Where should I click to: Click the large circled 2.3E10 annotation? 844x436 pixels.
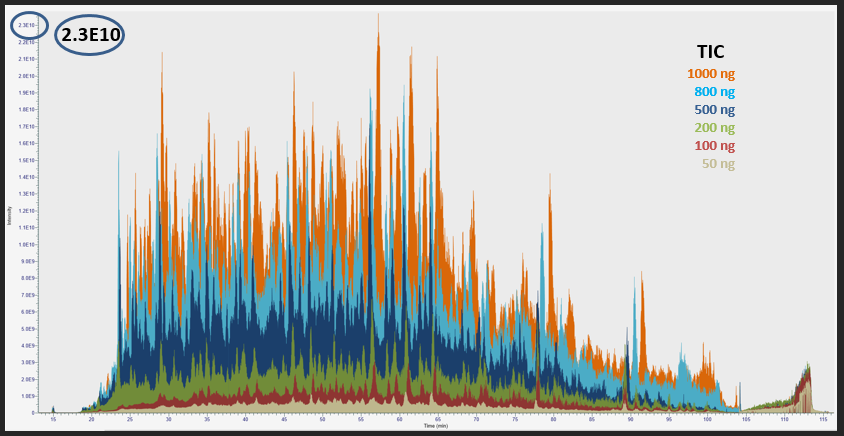tap(90, 35)
